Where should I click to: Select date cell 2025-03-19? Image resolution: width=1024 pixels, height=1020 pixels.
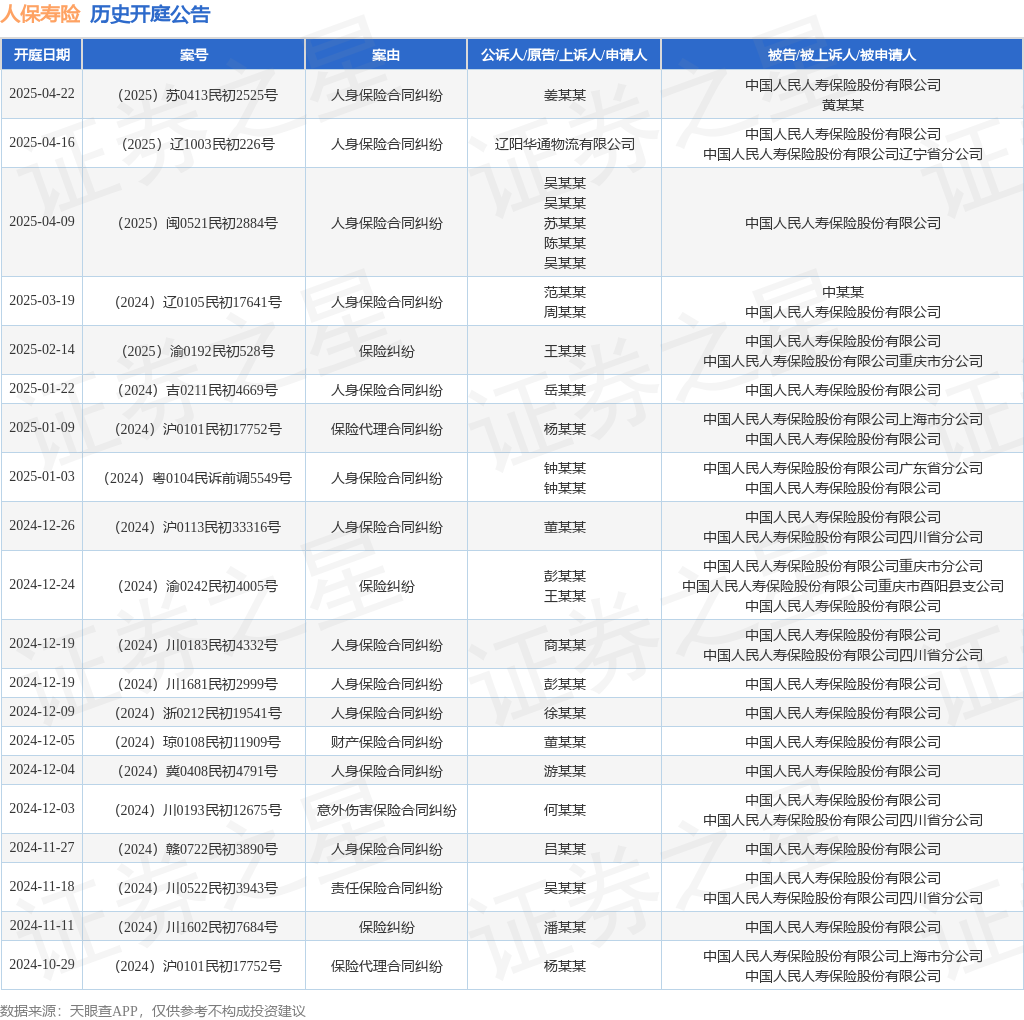coord(42,300)
